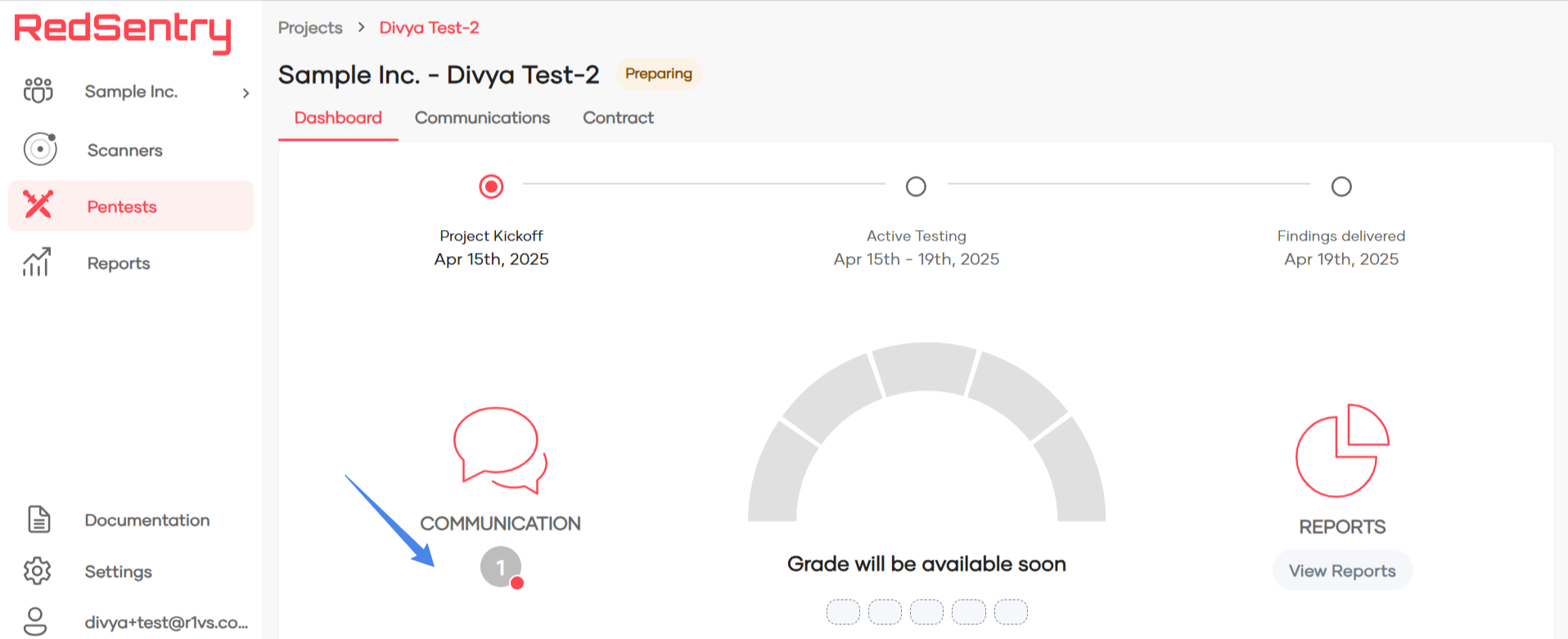
Task: Click the Communication speech bubbles icon
Action: click(499, 449)
